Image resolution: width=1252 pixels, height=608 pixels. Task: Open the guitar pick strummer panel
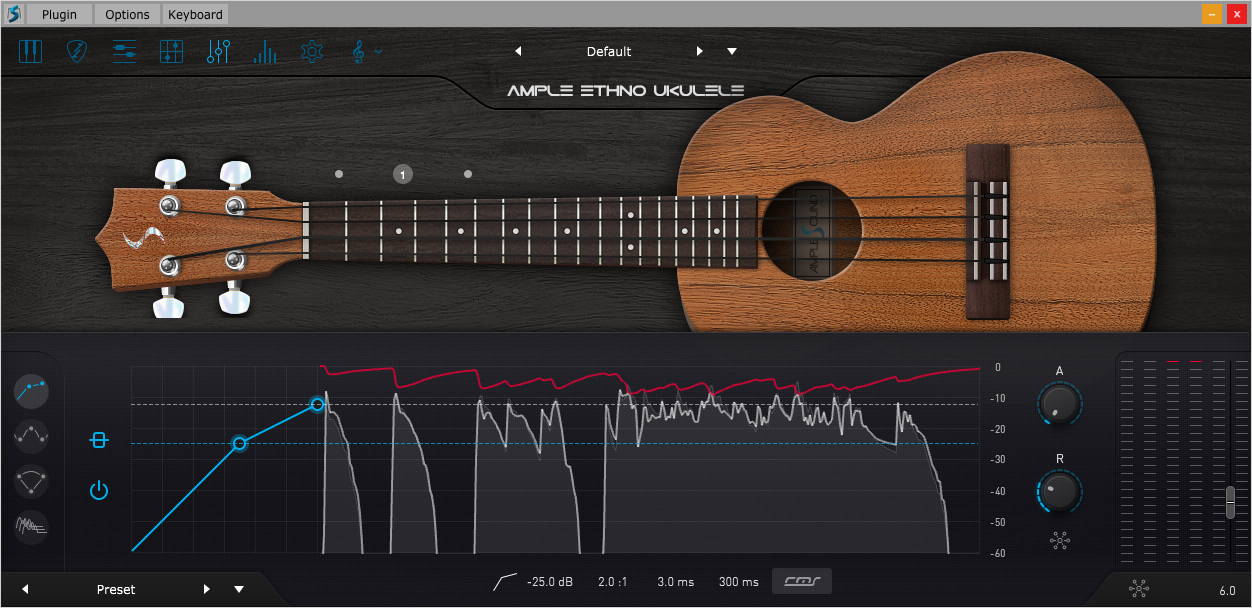78,52
